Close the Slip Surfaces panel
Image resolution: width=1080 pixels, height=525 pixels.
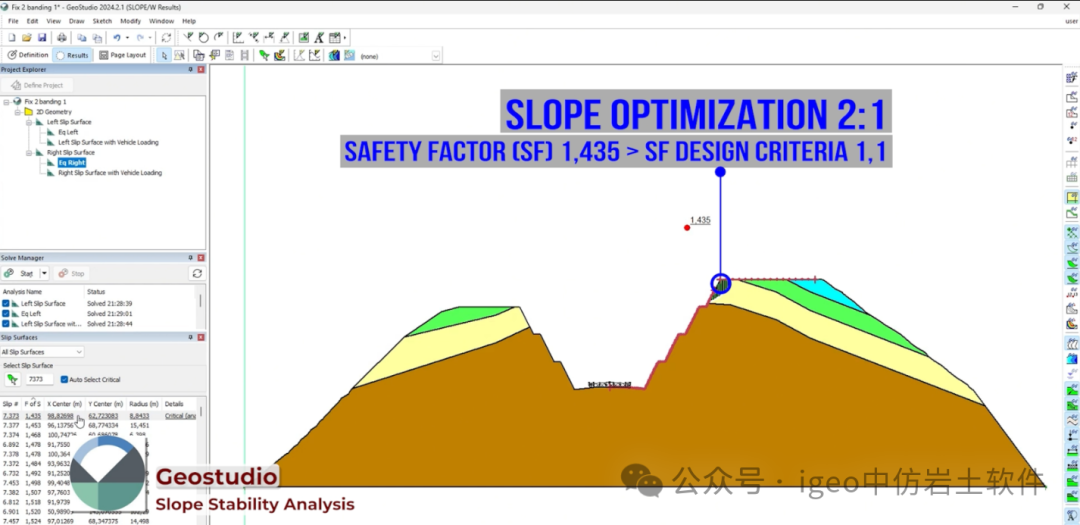point(201,338)
